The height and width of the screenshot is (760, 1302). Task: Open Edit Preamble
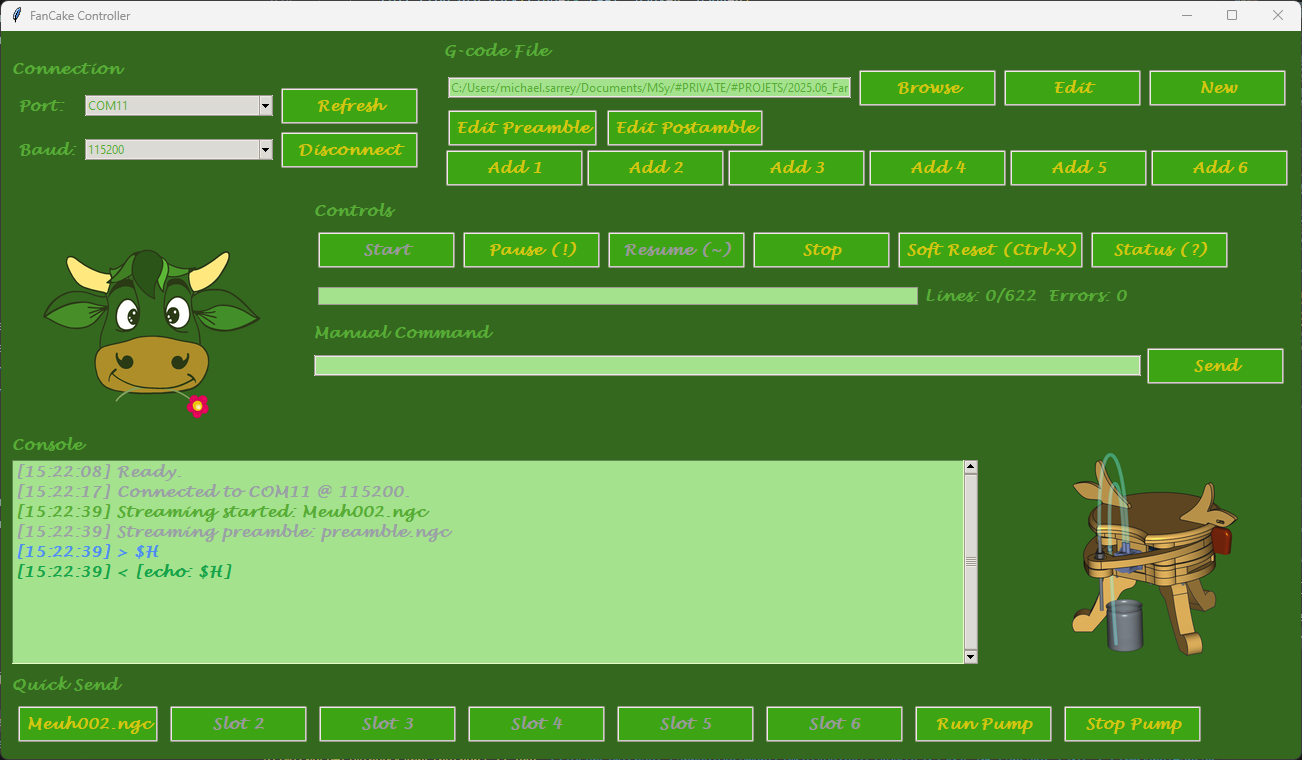(x=522, y=128)
